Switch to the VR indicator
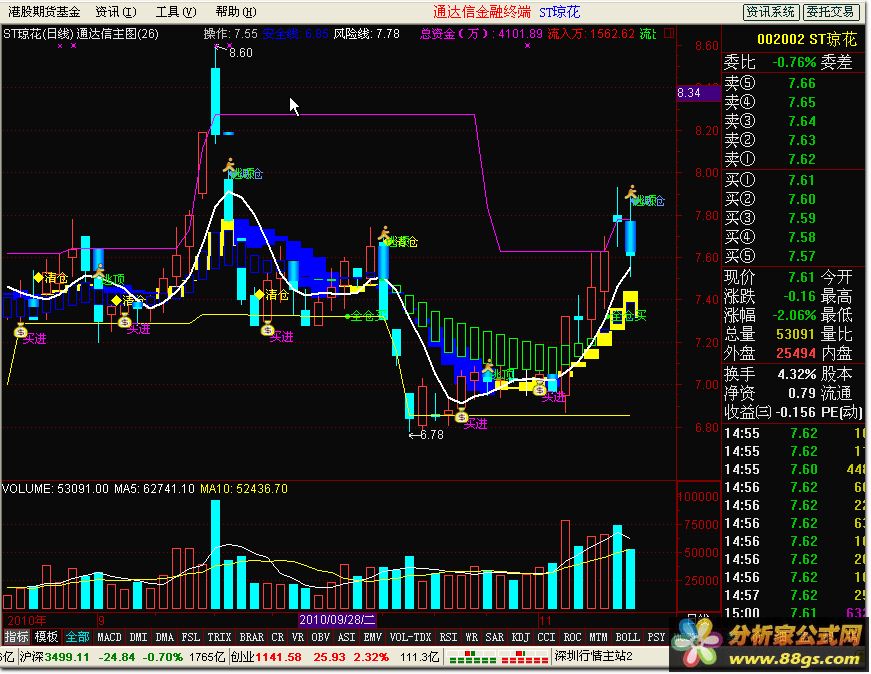This screenshot has height=674, width=871. coord(298,637)
